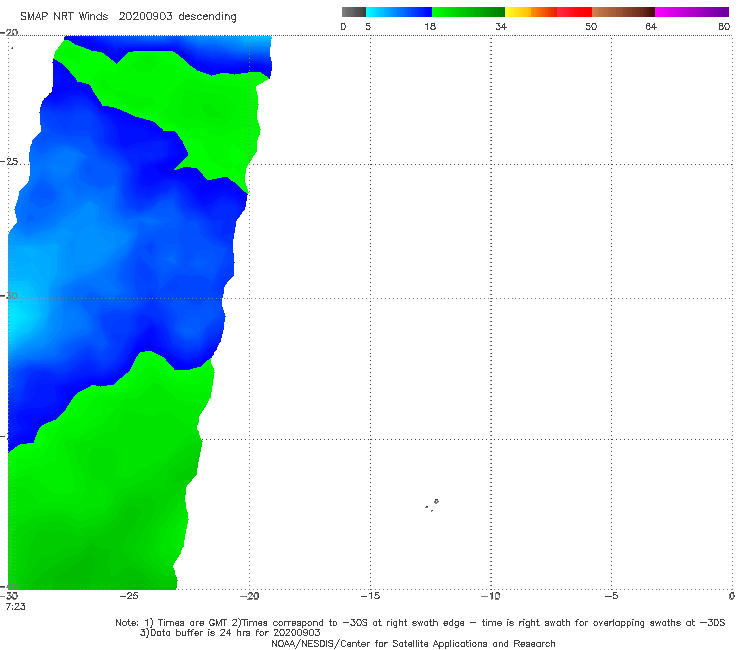This screenshot has height=650, width=740.
Task: Click the longitude label '-10'
Action: point(490,596)
